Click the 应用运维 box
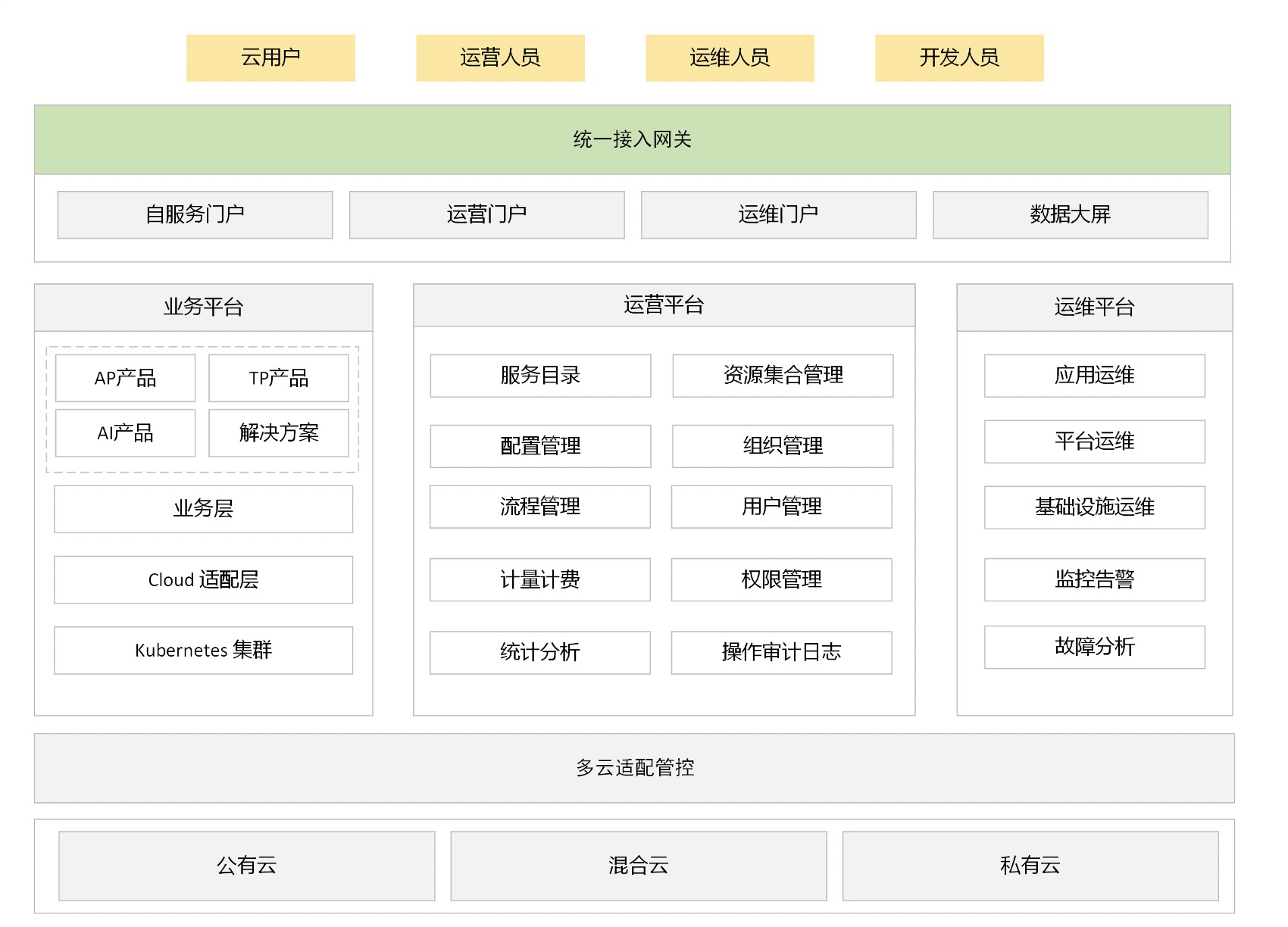Viewport: 1288px width, 927px height. [x=1095, y=376]
